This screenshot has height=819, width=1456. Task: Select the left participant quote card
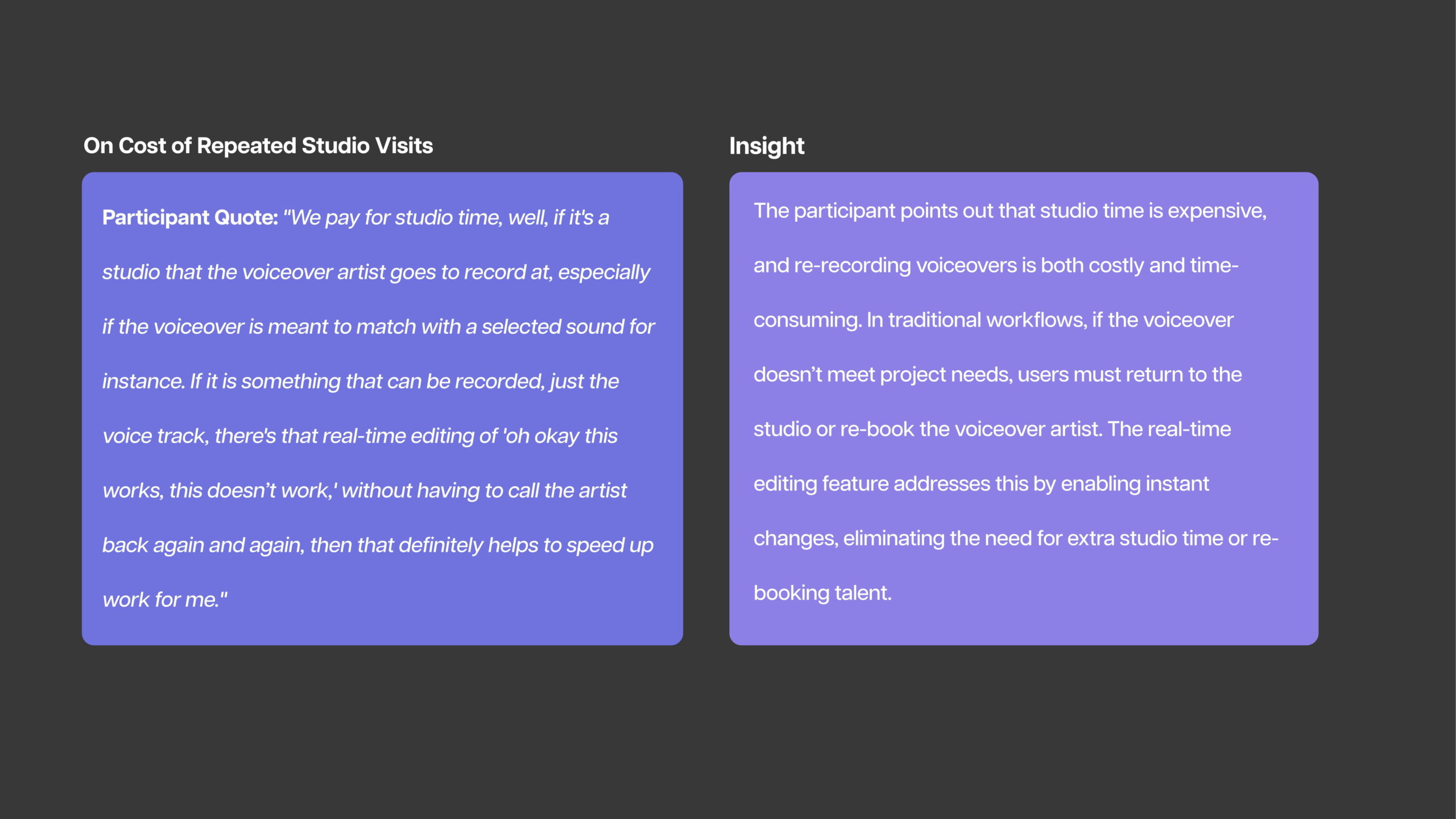[x=382, y=408]
